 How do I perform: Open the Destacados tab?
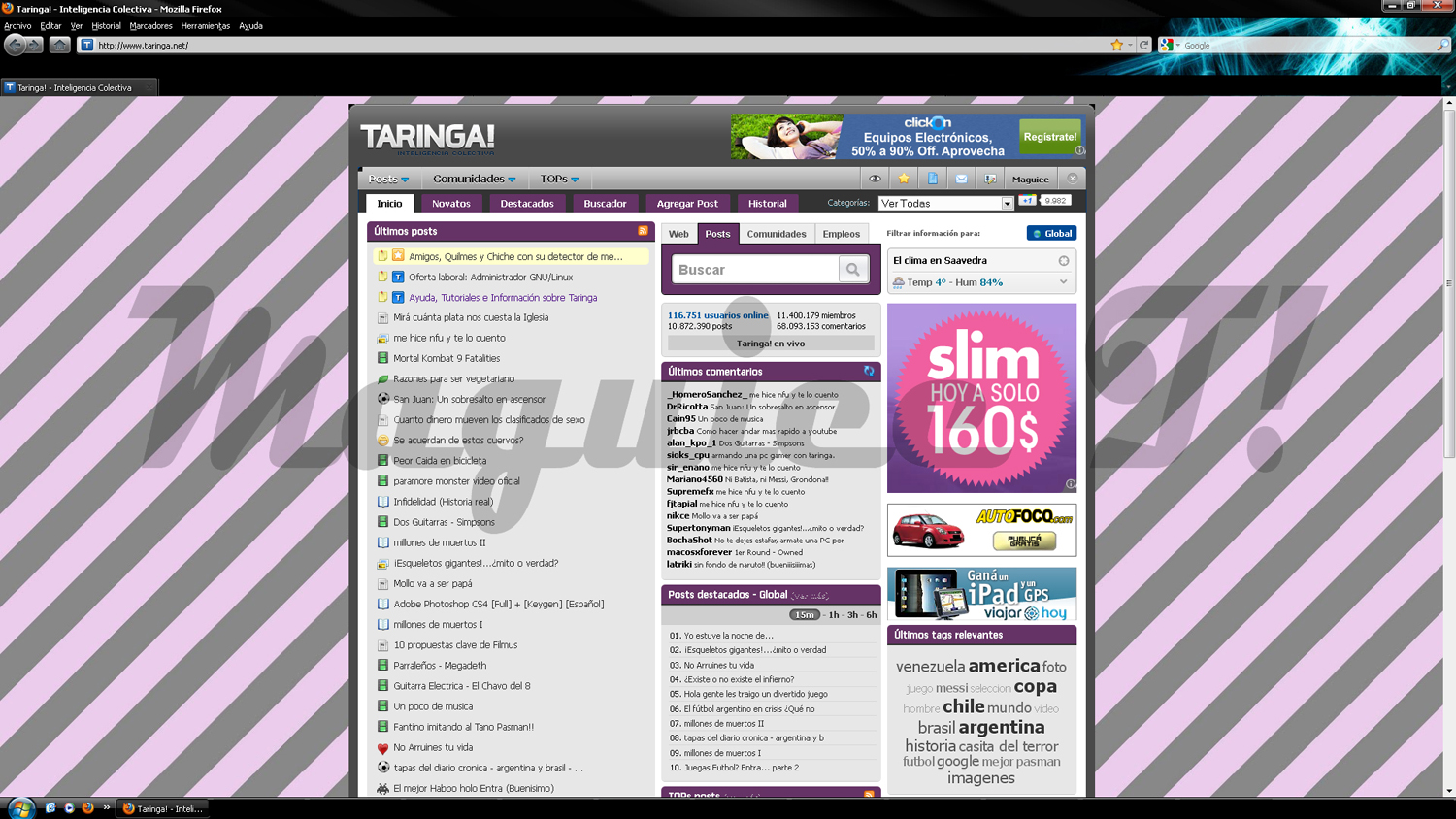pos(527,203)
